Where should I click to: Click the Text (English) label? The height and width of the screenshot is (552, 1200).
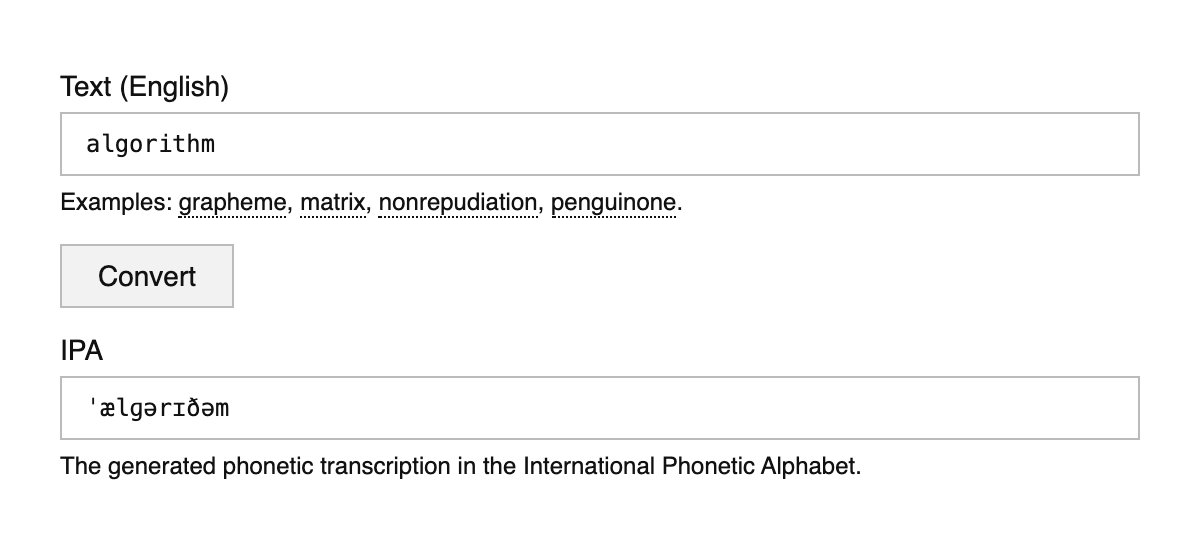(x=144, y=87)
